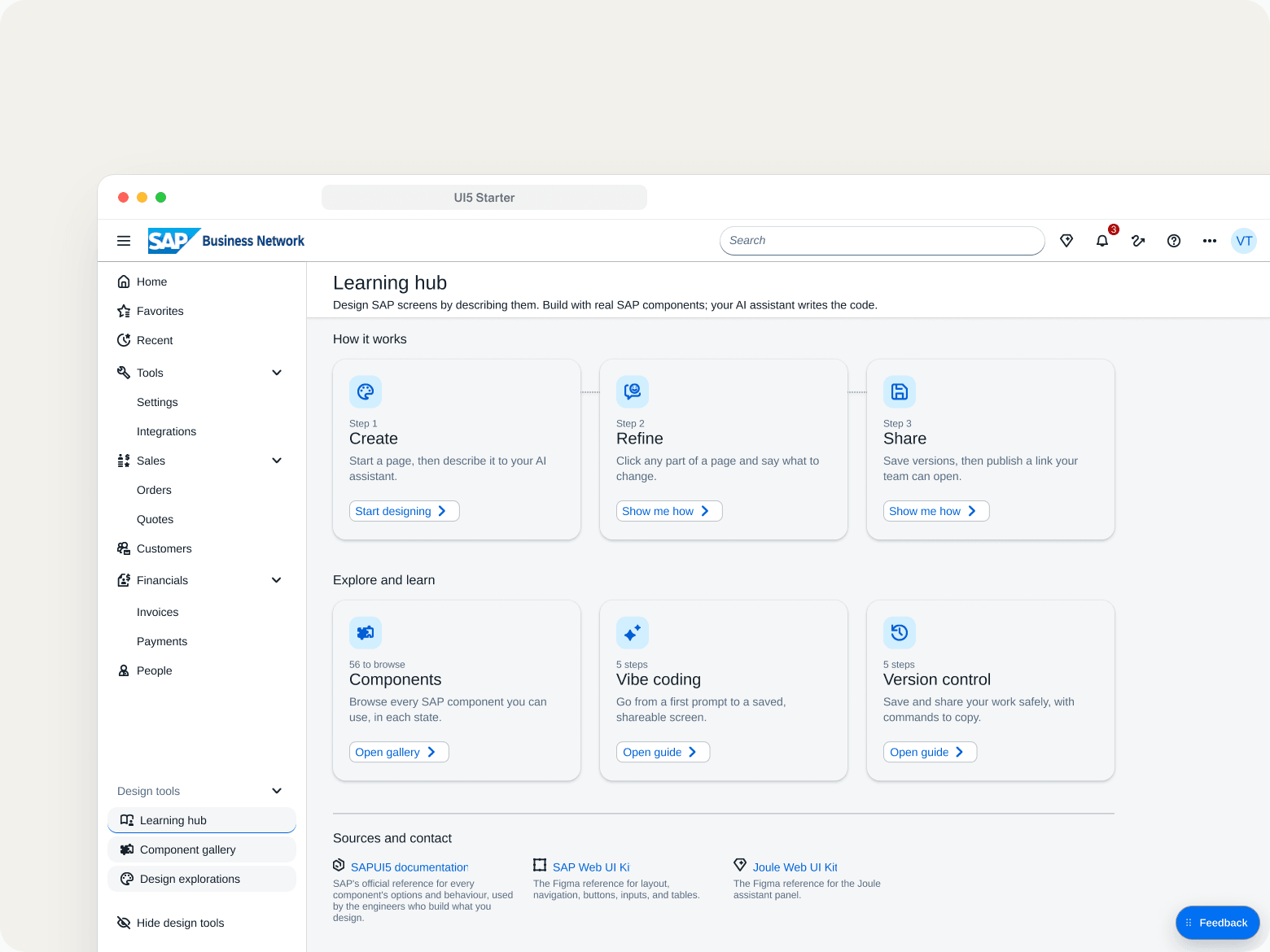Collapse the Sales section chevron
The height and width of the screenshot is (952, 1270).
tap(277, 461)
